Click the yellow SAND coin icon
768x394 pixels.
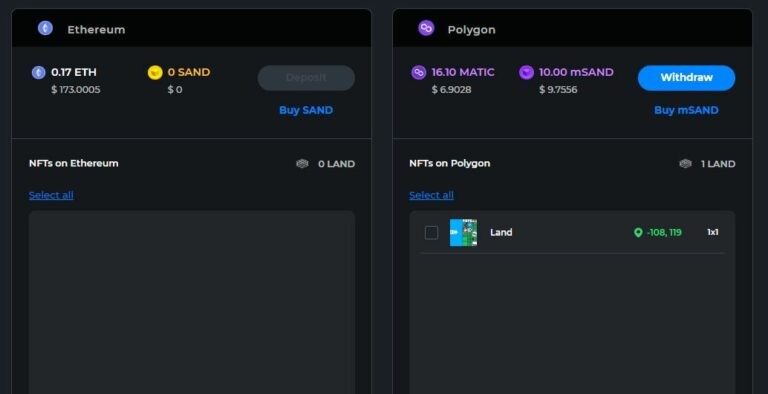click(x=155, y=73)
